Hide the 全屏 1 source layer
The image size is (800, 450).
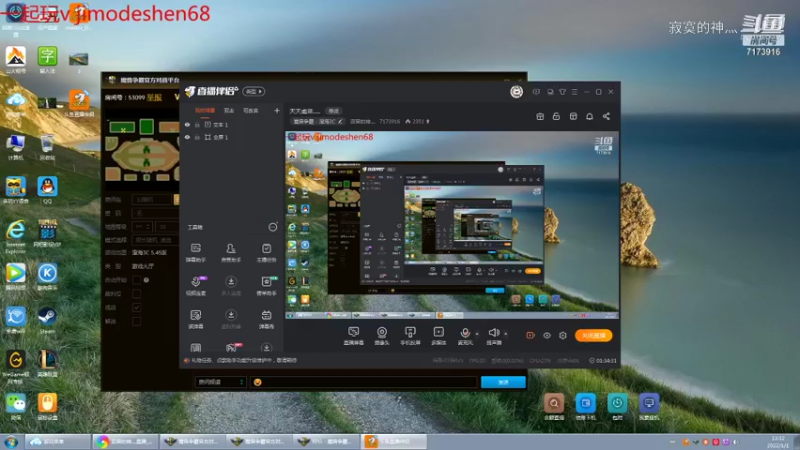tap(187, 137)
